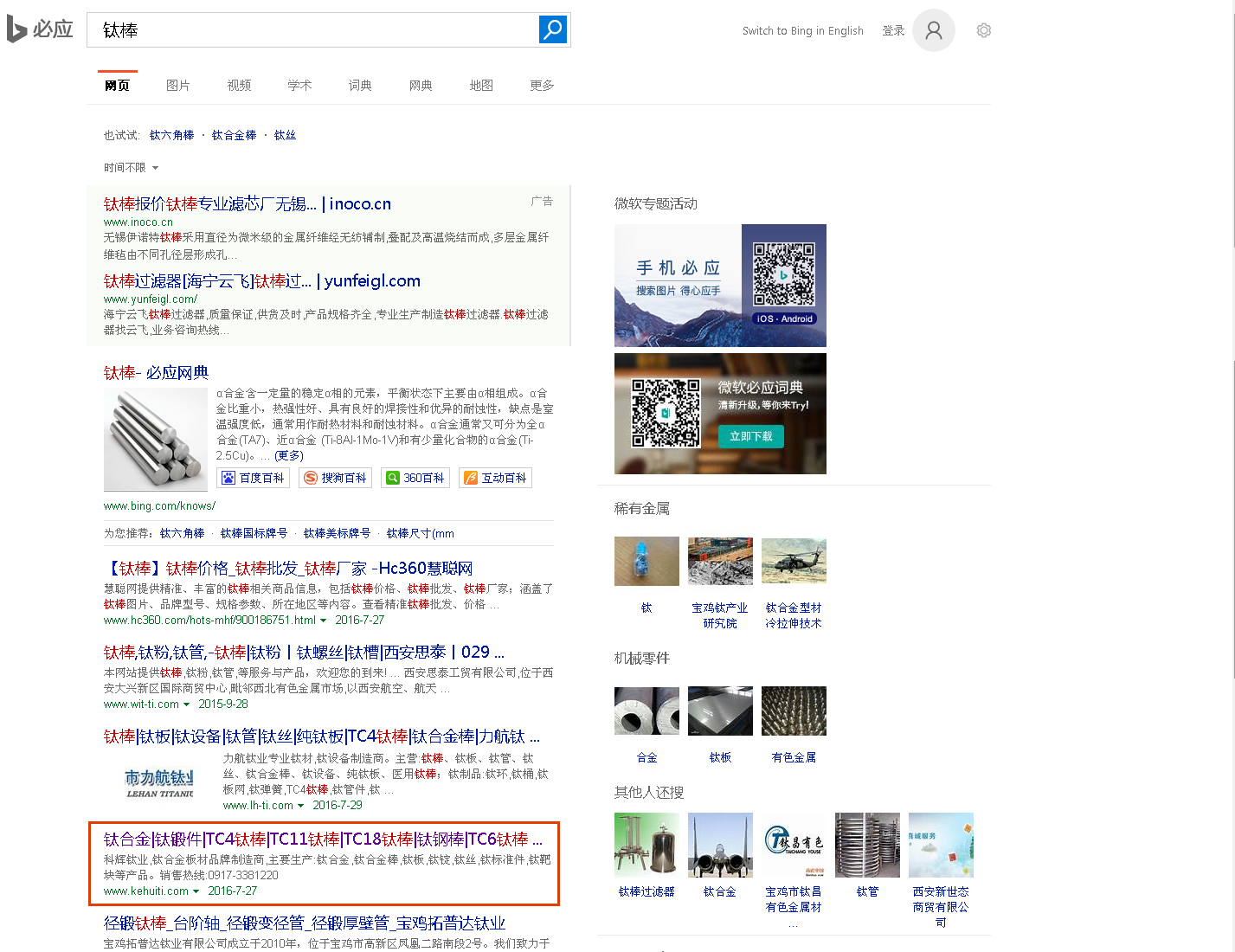This screenshot has width=1235, height=952.
Task: Click the 手机必应 promo banner
Action: click(720, 286)
